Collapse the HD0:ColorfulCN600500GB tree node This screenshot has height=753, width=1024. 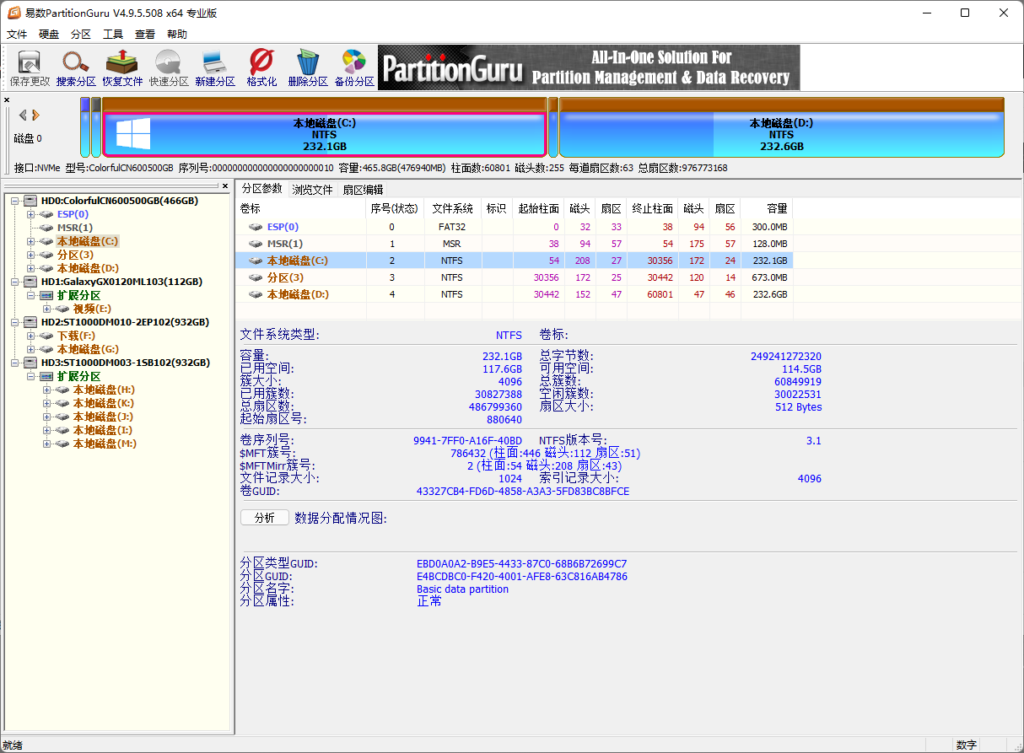pyautogui.click(x=14, y=201)
